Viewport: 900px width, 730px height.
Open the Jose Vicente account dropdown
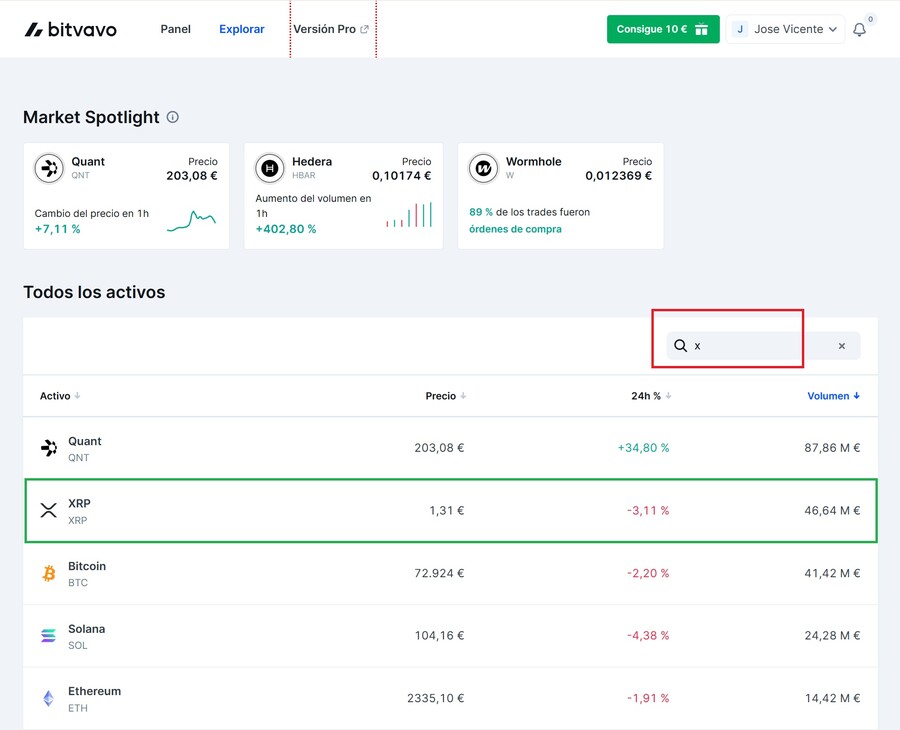[785, 29]
